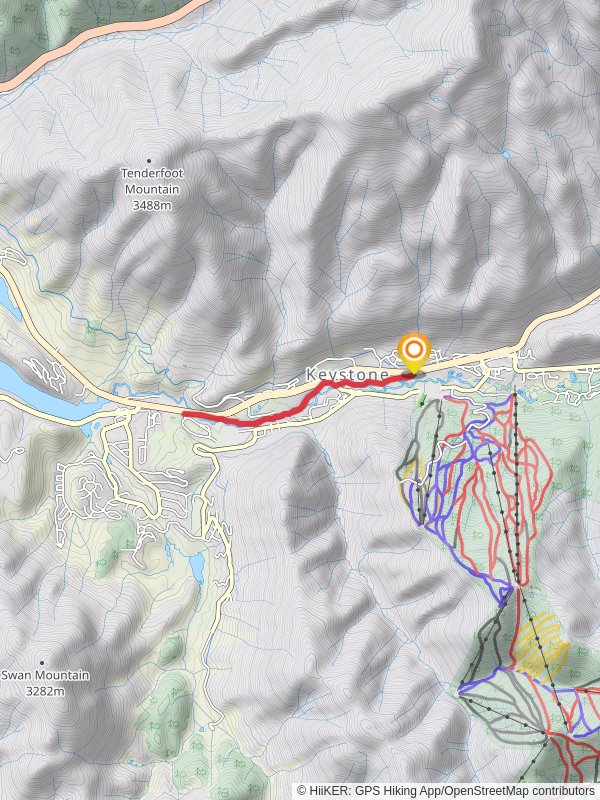Click the yellow hatched ski terrain area

pyautogui.click(x=540, y=646)
